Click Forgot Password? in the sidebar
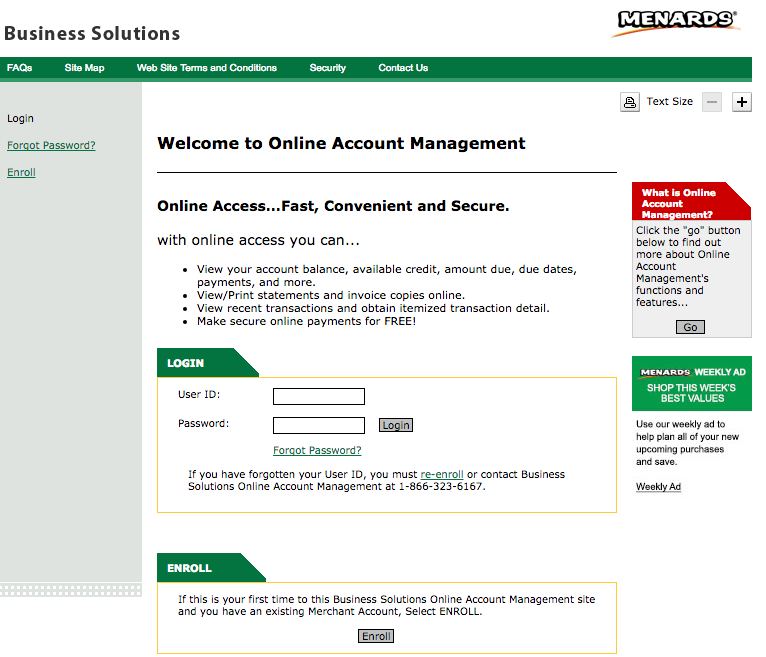The image size is (766, 657). (51, 146)
